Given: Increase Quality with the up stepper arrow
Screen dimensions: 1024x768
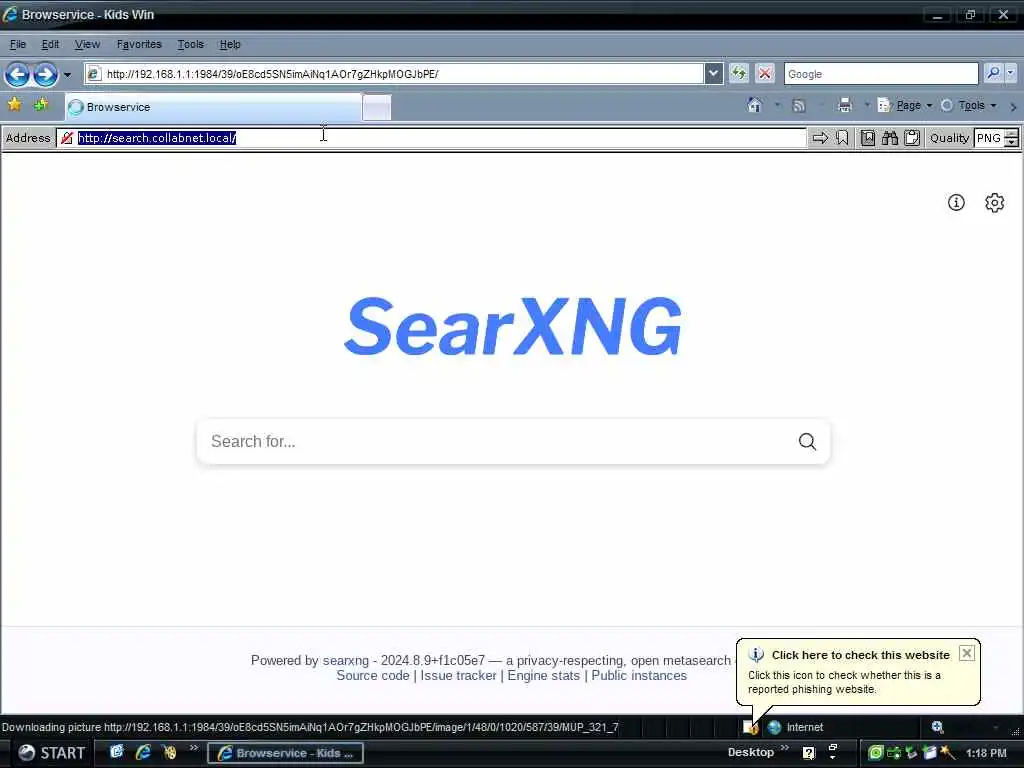Looking at the screenshot, I should pyautogui.click(x=1011, y=134).
